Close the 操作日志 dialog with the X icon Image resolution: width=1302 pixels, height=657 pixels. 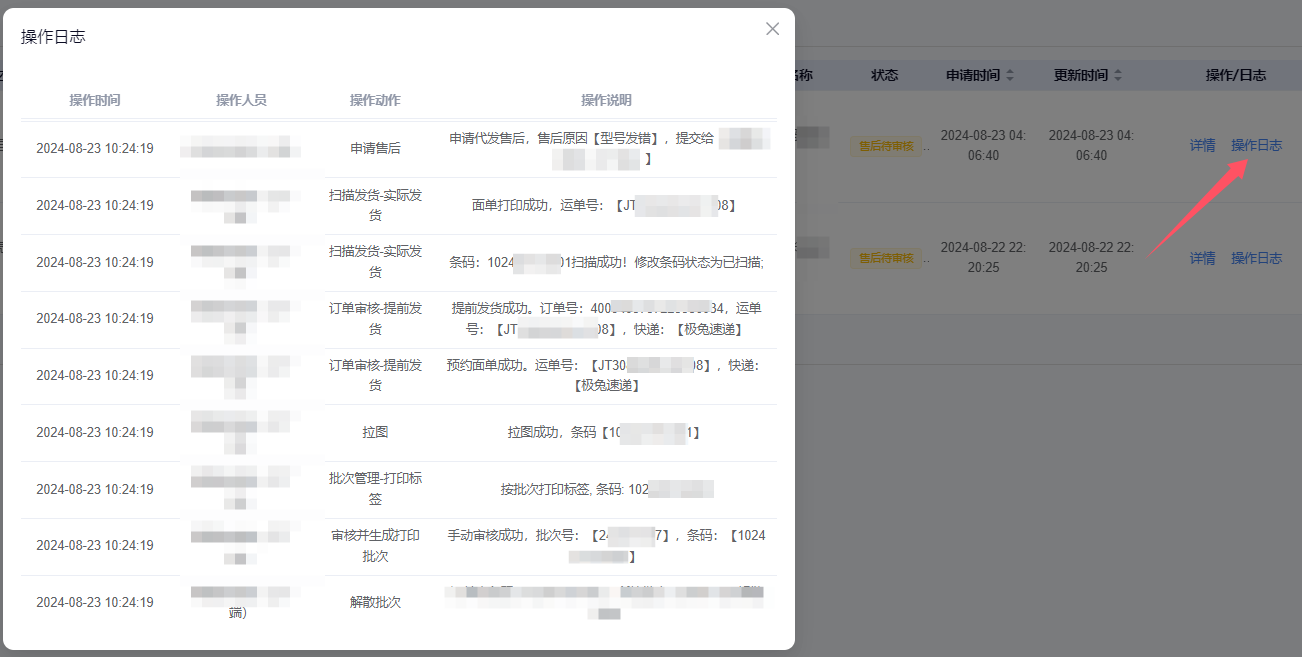pos(772,29)
